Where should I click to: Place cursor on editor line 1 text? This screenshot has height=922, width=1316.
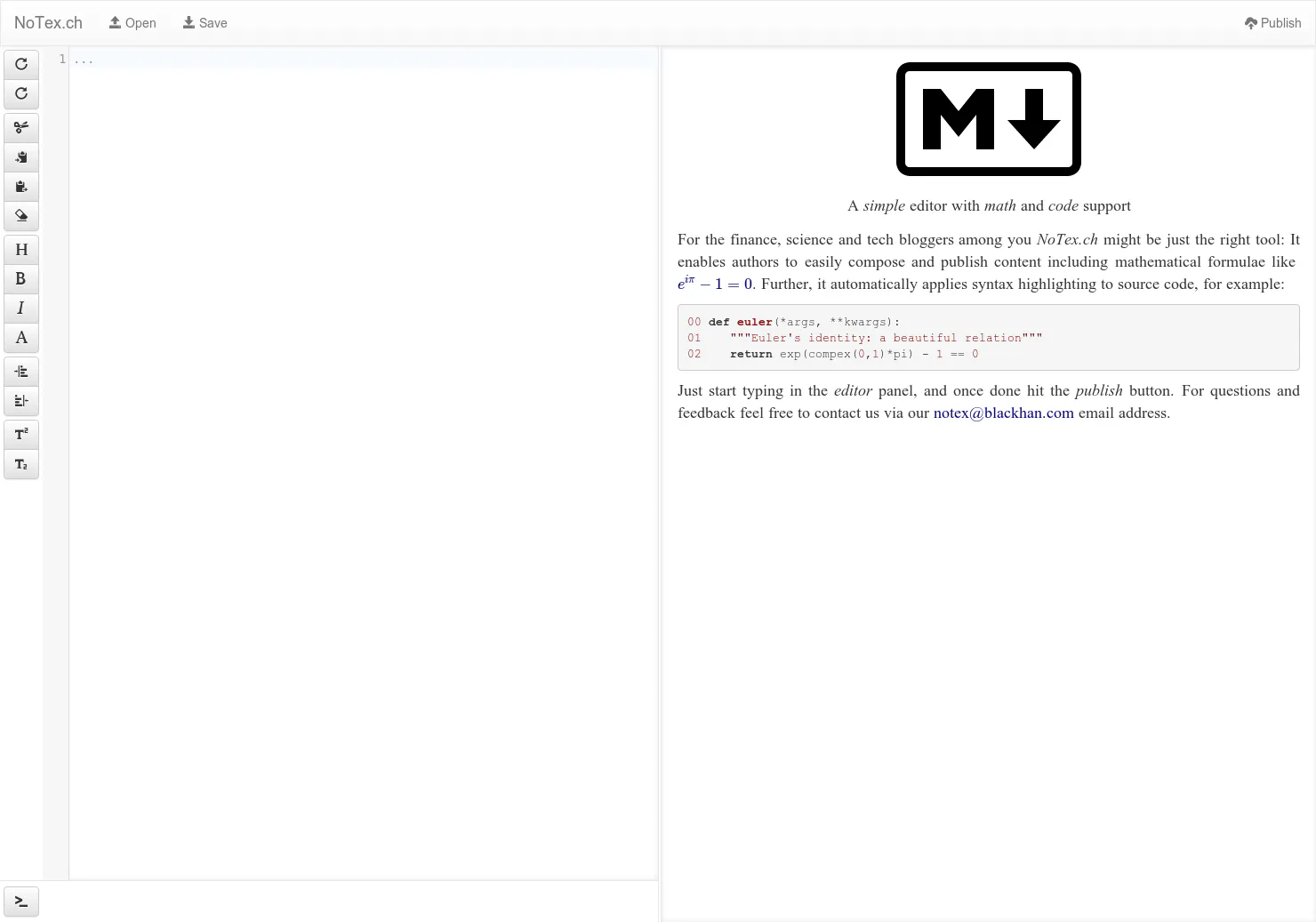coord(84,60)
